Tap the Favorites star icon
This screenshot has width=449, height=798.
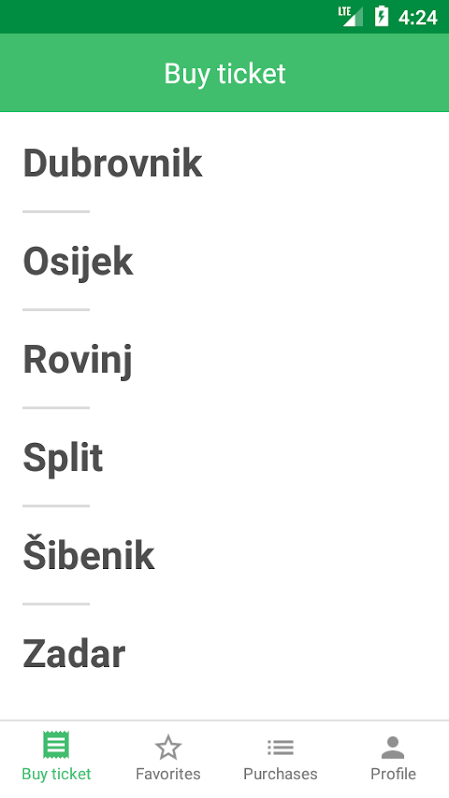[168, 747]
